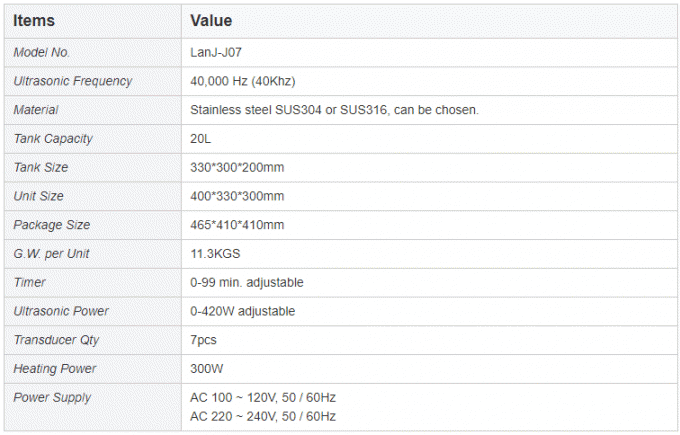Viewport: 680px width, 435px height.
Task: Select the Transducer Qty label
Action: pos(56,340)
